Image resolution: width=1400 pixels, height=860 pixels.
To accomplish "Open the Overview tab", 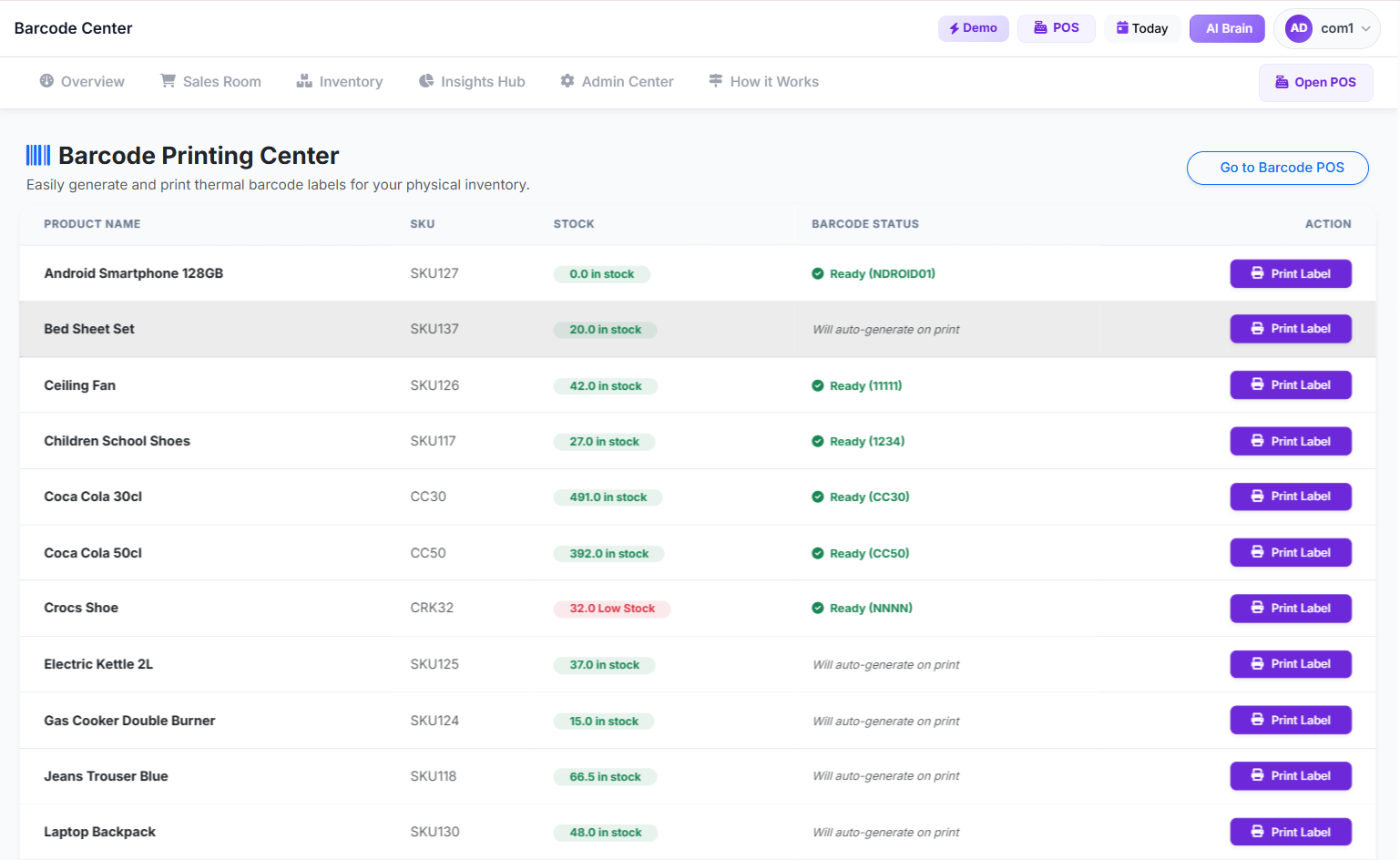I will point(82,81).
